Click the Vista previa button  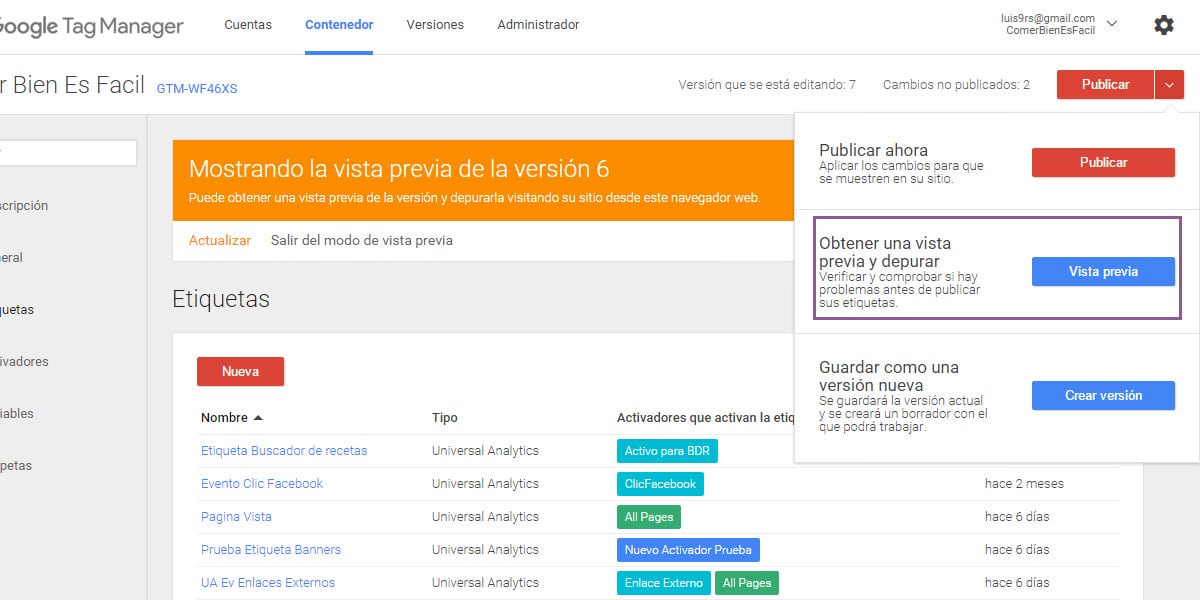pos(1103,271)
